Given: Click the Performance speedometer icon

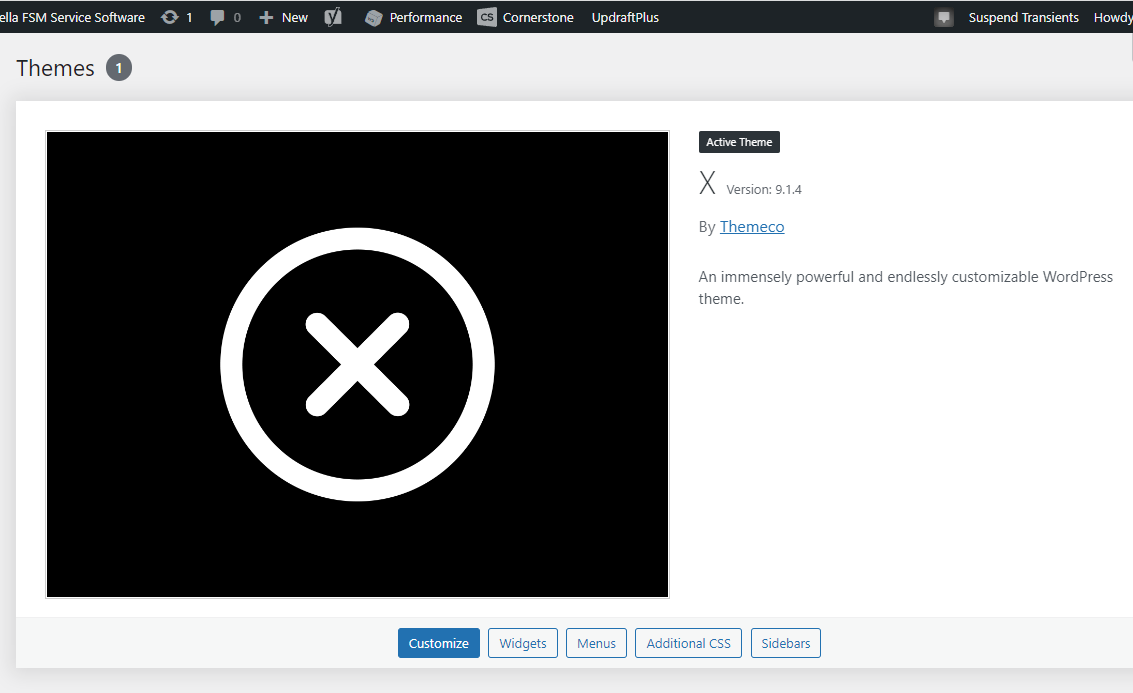Looking at the screenshot, I should 374,17.
